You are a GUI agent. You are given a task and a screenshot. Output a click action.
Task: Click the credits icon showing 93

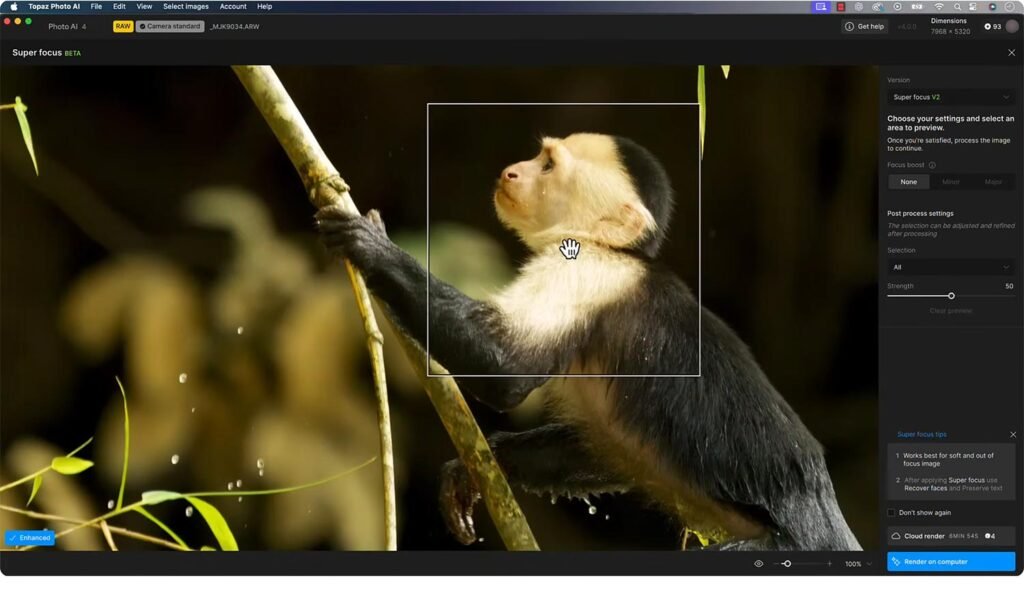987,26
